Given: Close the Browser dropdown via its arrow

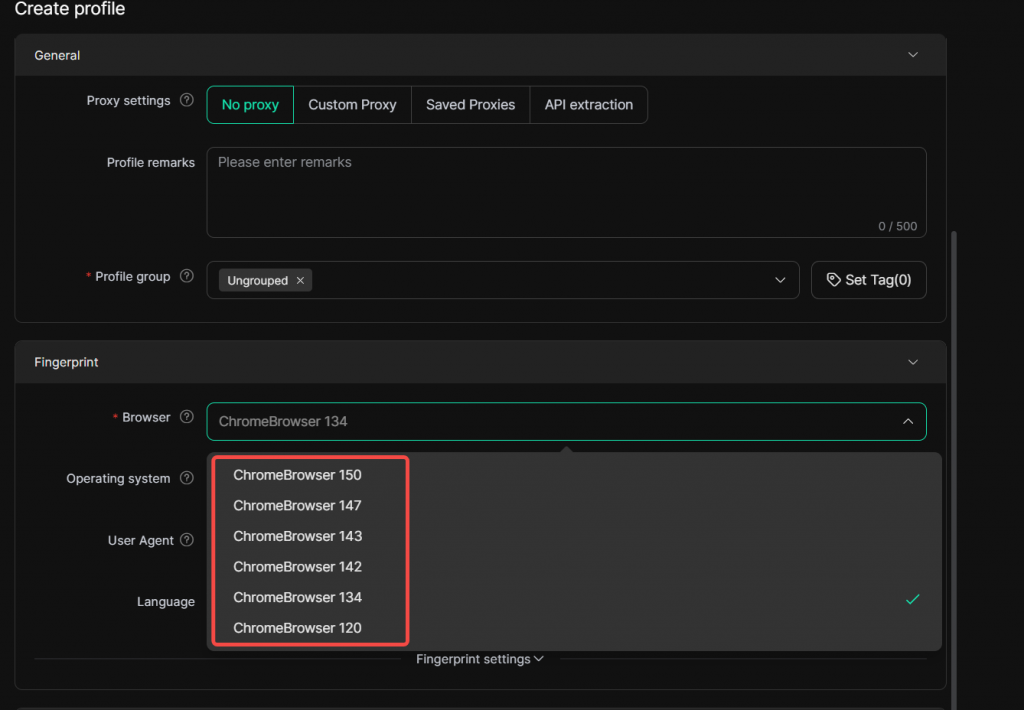Looking at the screenshot, I should [908, 421].
